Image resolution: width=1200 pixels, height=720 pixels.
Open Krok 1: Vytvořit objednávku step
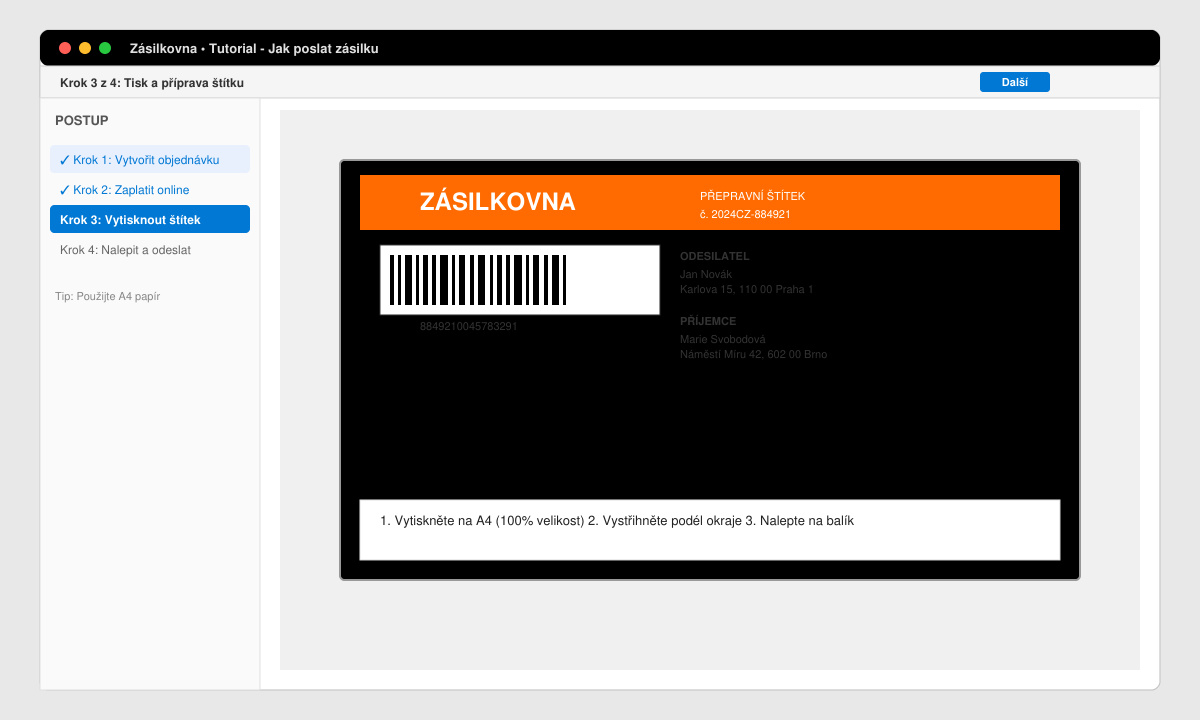[150, 159]
